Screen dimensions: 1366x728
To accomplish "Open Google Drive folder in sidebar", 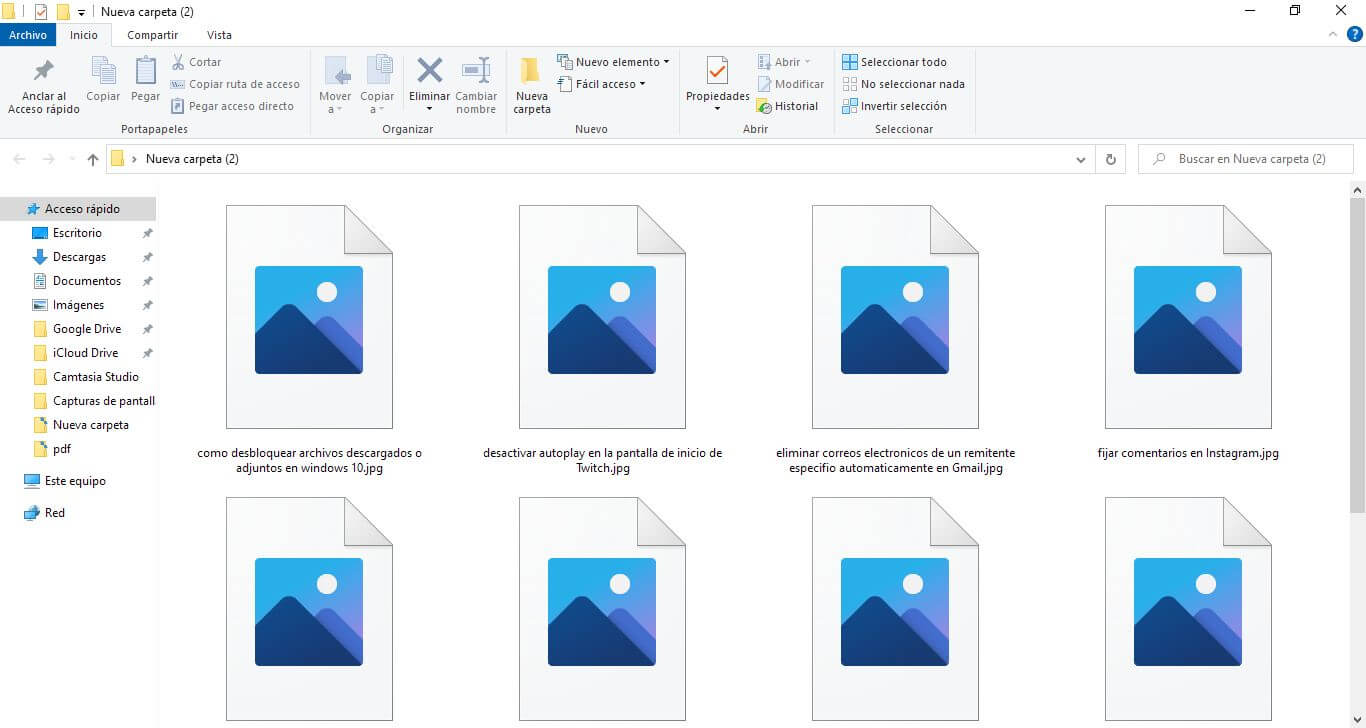I will pos(87,329).
